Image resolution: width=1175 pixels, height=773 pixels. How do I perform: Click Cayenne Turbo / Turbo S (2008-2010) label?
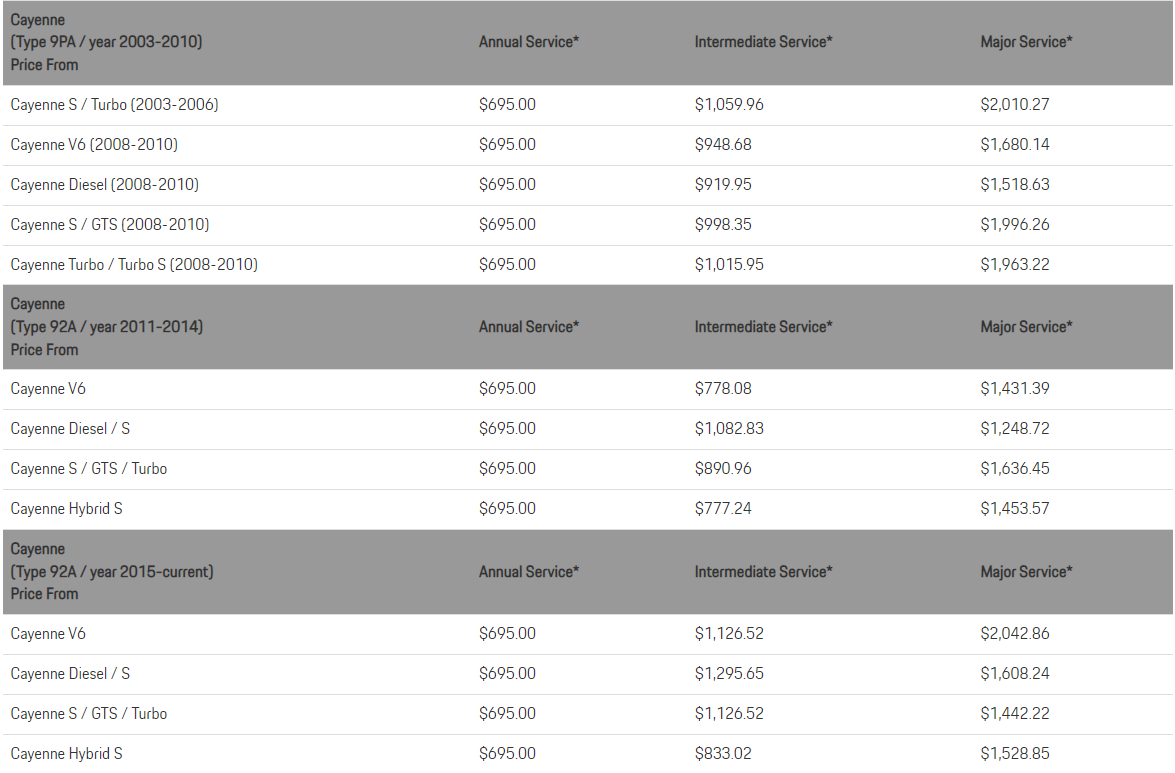pyautogui.click(x=134, y=265)
